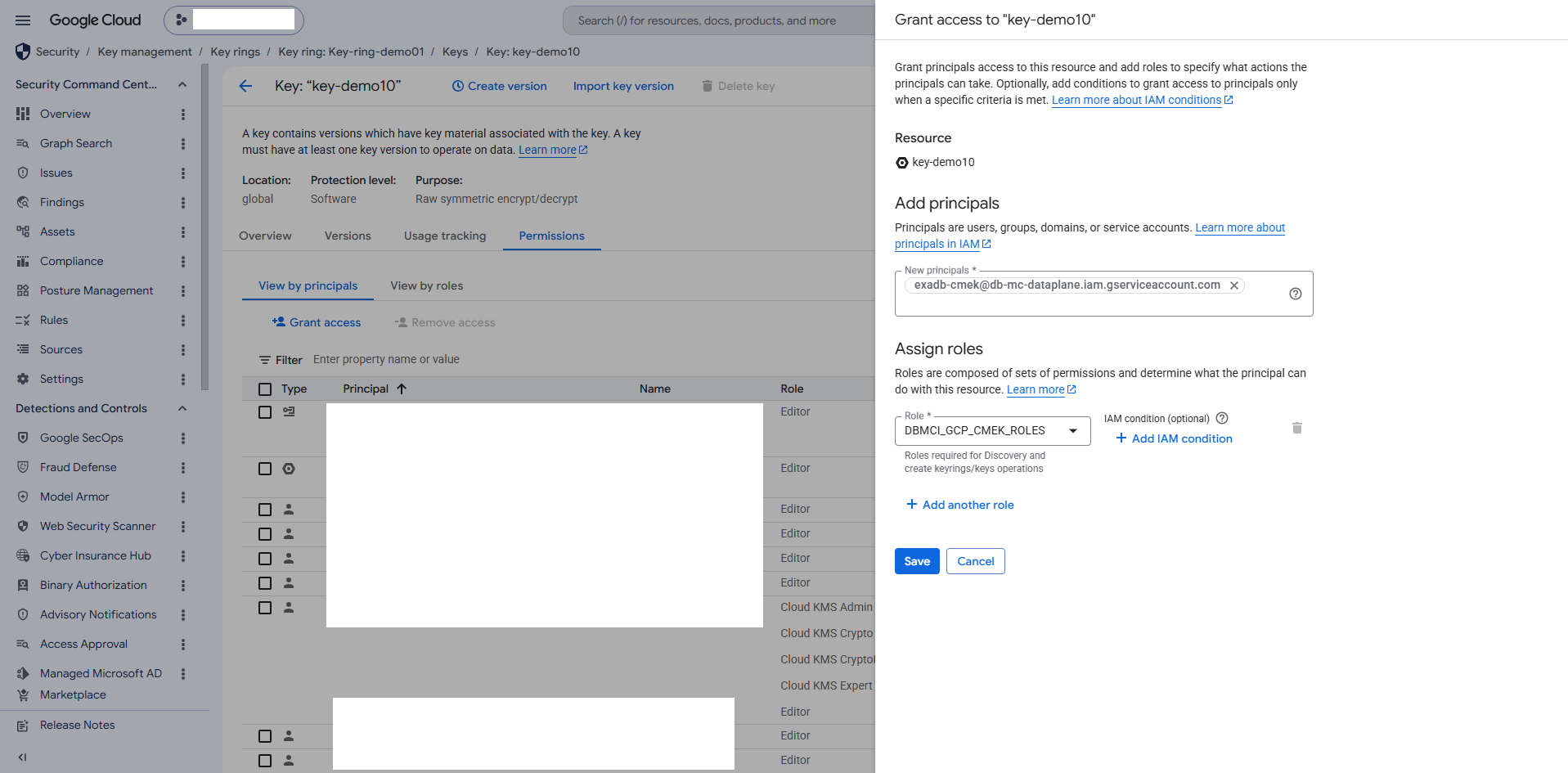Open more options for Model Armor item

(183, 497)
